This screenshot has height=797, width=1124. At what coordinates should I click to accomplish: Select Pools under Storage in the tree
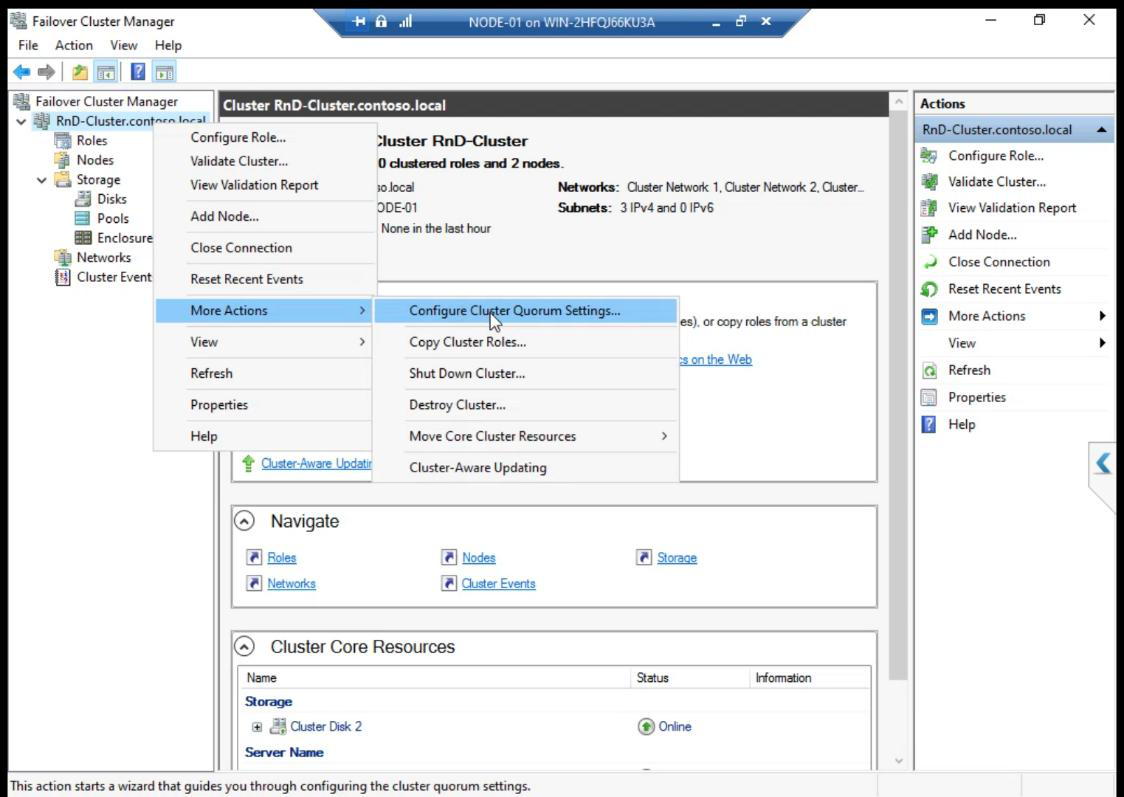coord(113,219)
